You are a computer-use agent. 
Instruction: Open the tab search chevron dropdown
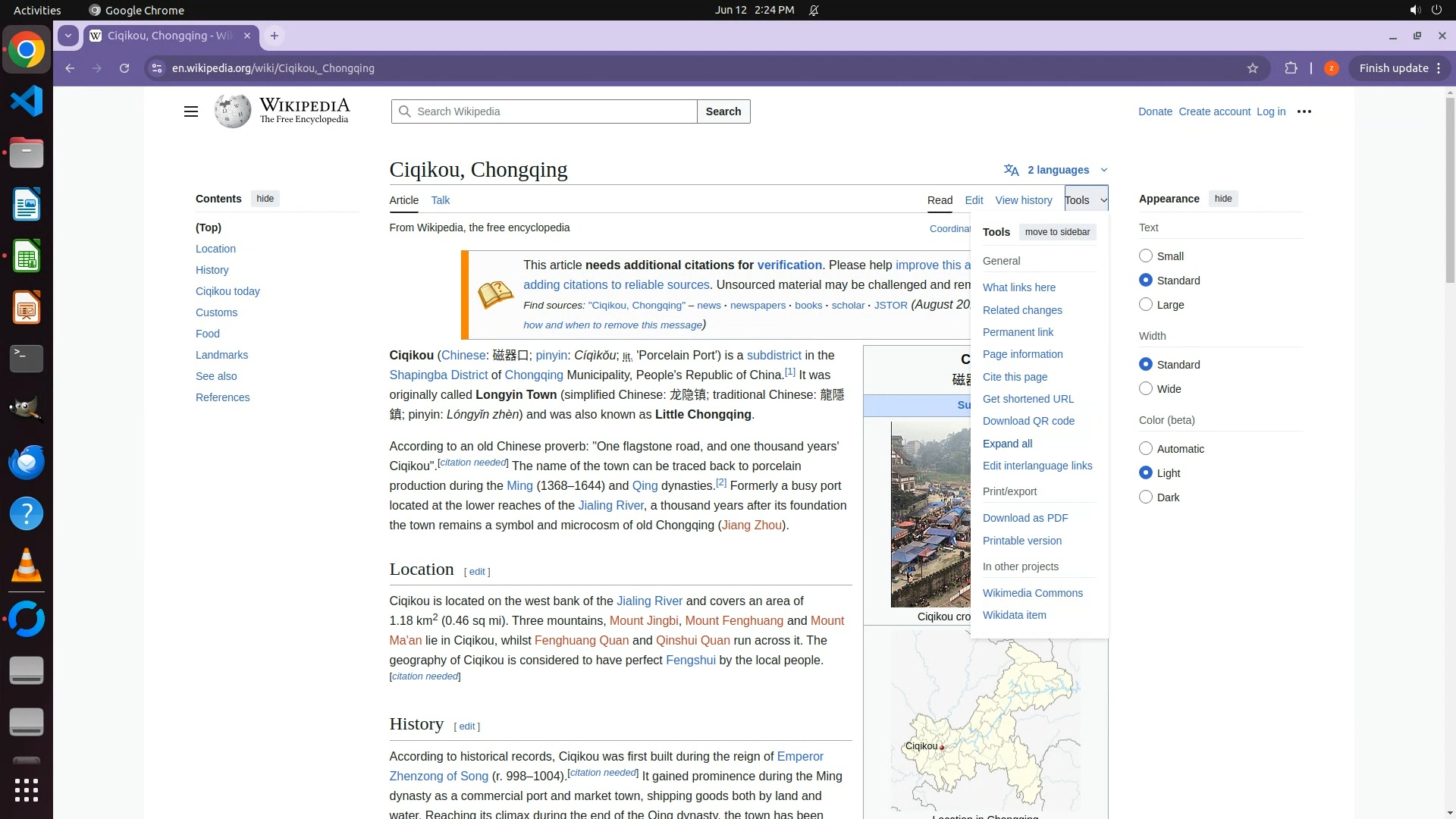click(x=68, y=36)
